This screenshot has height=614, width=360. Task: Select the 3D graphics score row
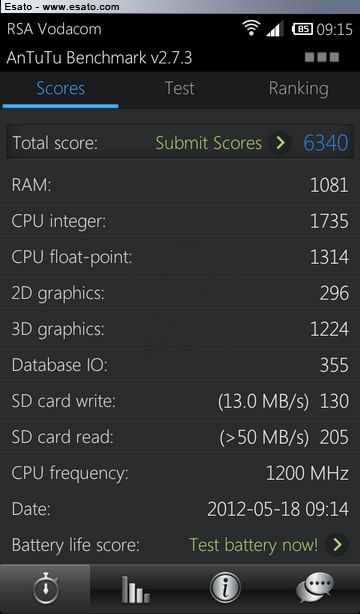coord(180,329)
